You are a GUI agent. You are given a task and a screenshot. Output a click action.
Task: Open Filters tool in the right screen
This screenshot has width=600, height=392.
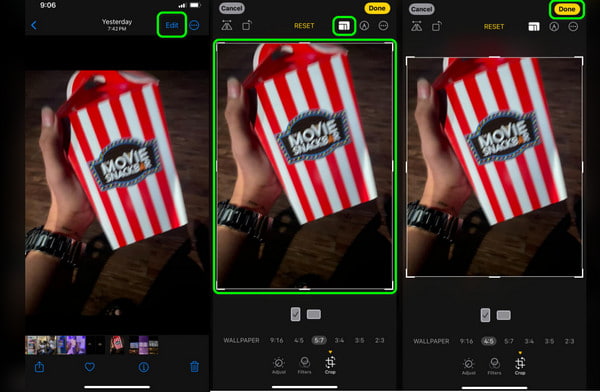coord(494,366)
